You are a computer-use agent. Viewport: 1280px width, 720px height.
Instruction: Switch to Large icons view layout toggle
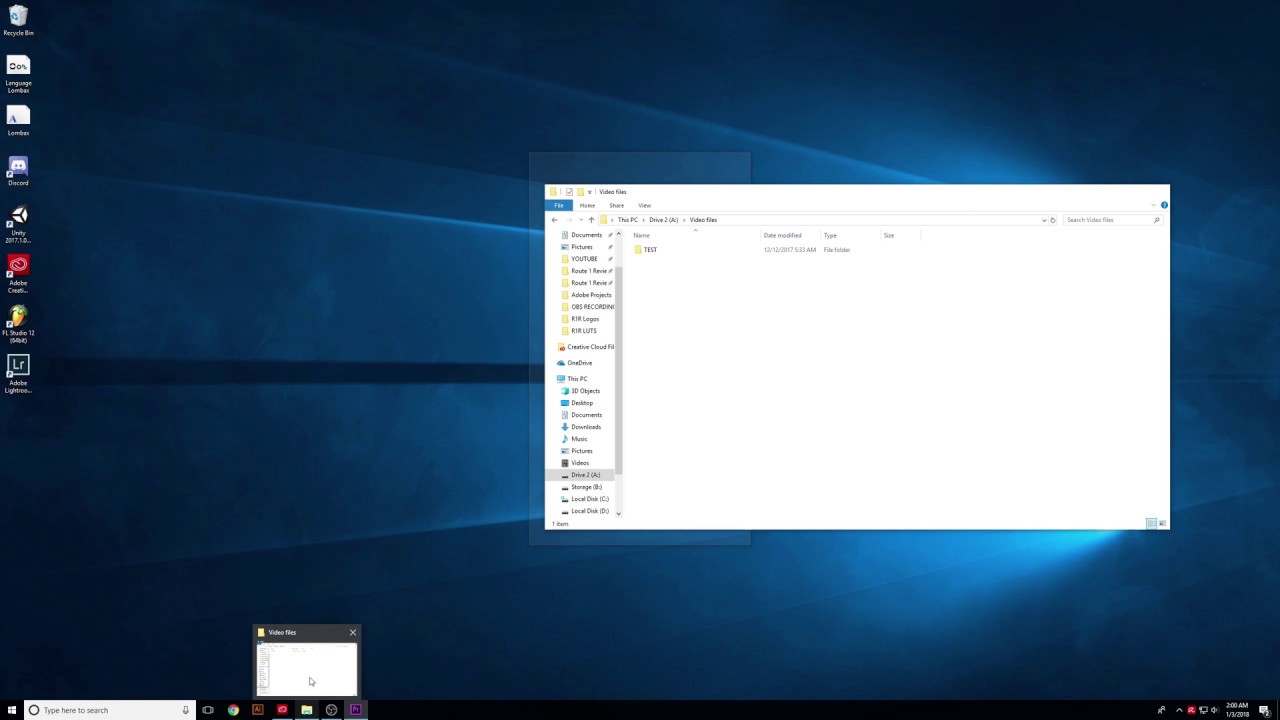pyautogui.click(x=1162, y=524)
